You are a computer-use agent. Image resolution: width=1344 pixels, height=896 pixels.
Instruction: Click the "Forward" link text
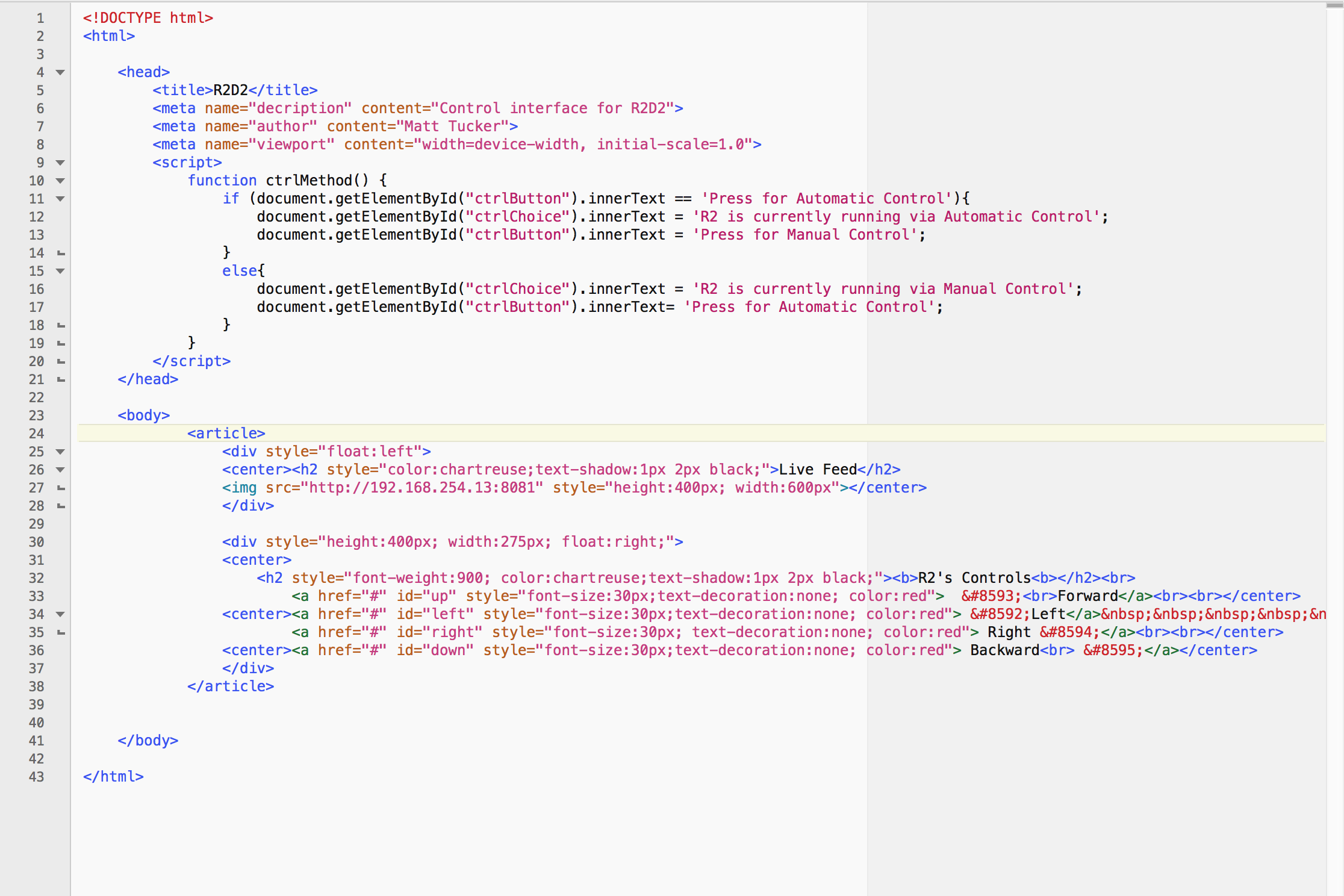pyautogui.click(x=1087, y=596)
